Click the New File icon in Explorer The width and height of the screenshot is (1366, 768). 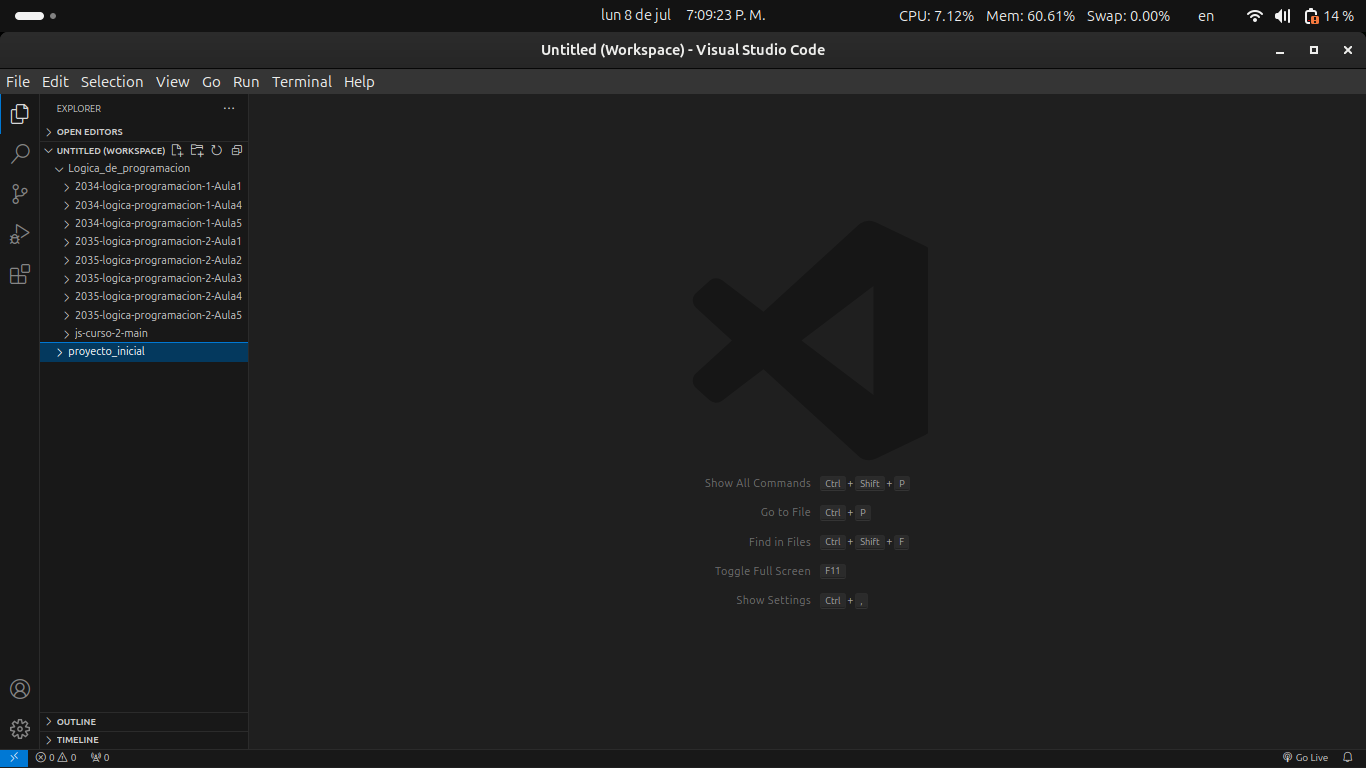point(177,150)
